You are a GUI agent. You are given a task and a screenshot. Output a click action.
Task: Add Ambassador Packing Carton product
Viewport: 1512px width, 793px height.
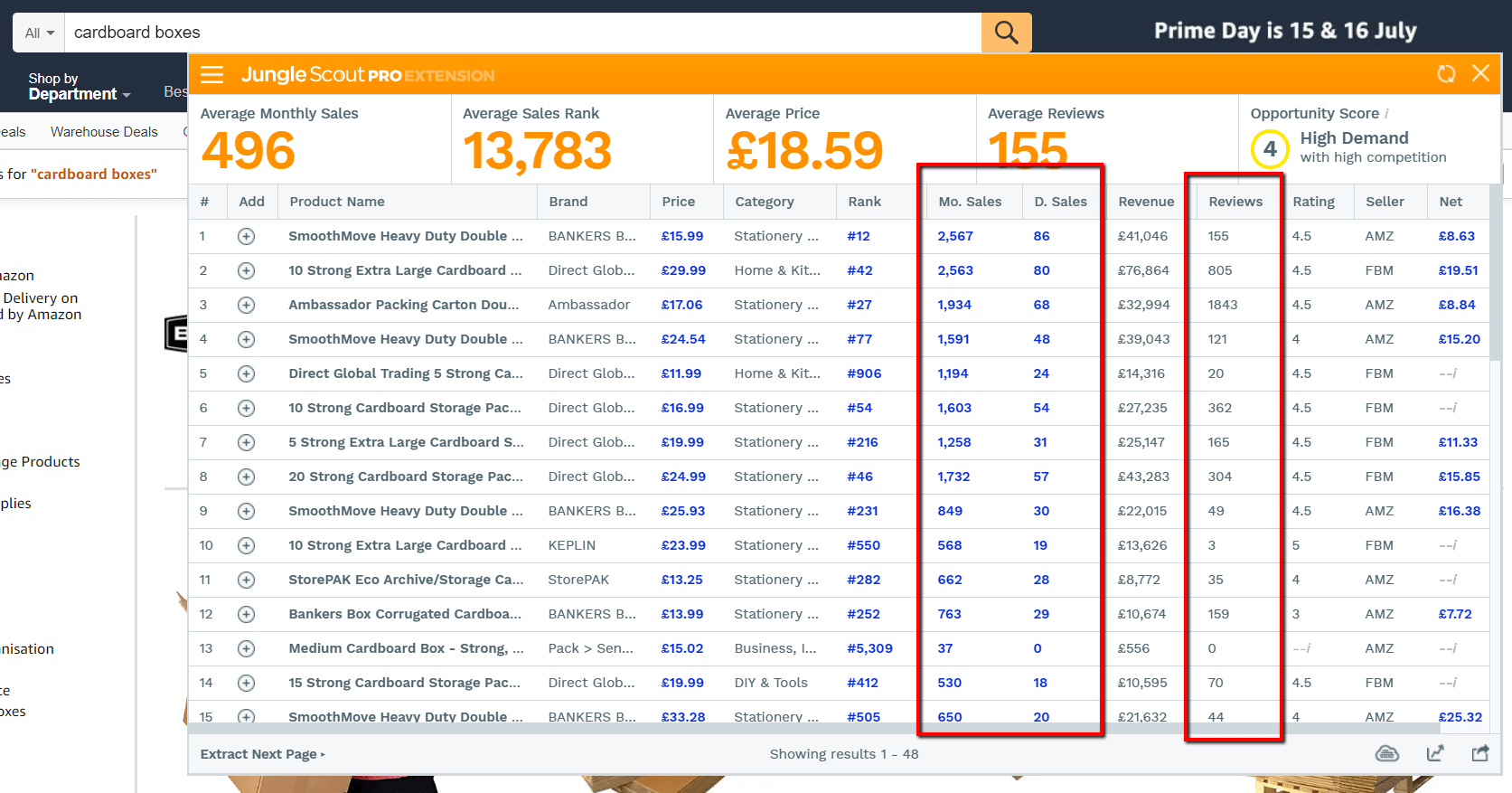pyautogui.click(x=246, y=305)
